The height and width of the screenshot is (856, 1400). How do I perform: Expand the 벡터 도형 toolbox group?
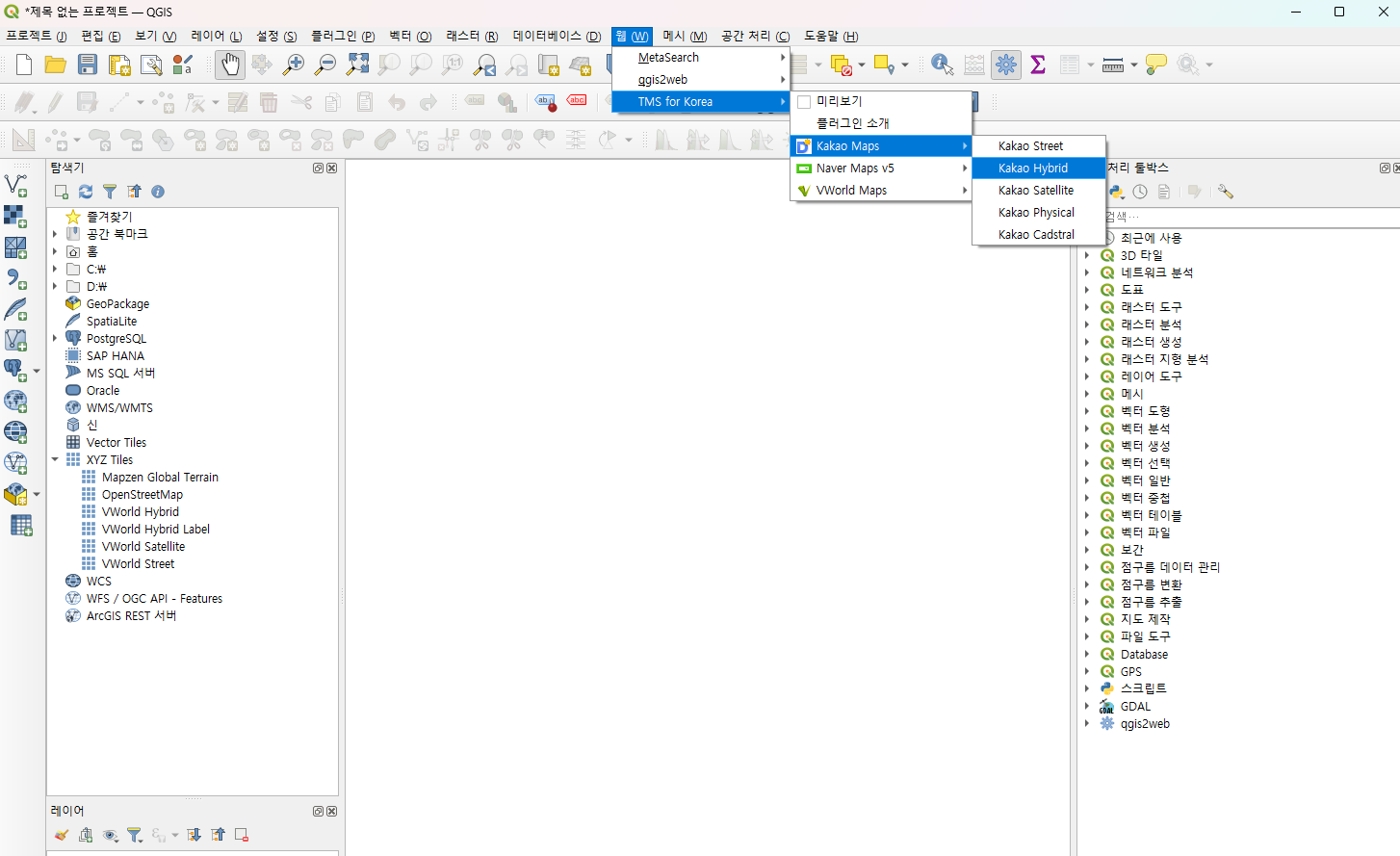(1088, 411)
